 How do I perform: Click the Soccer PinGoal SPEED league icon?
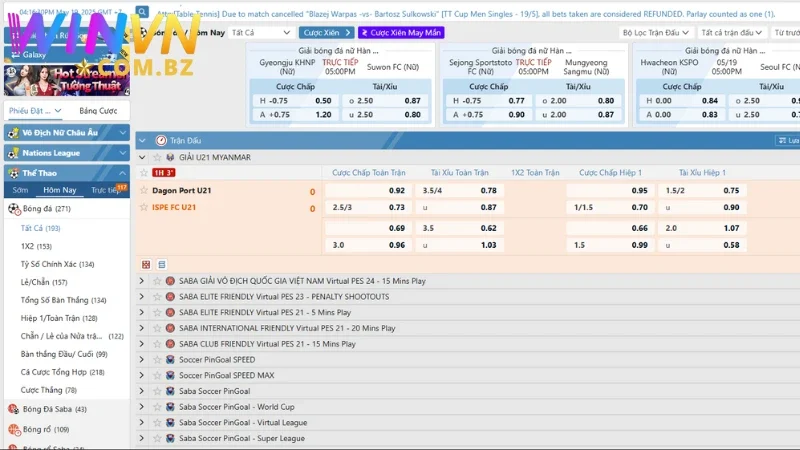pyautogui.click(x=170, y=359)
